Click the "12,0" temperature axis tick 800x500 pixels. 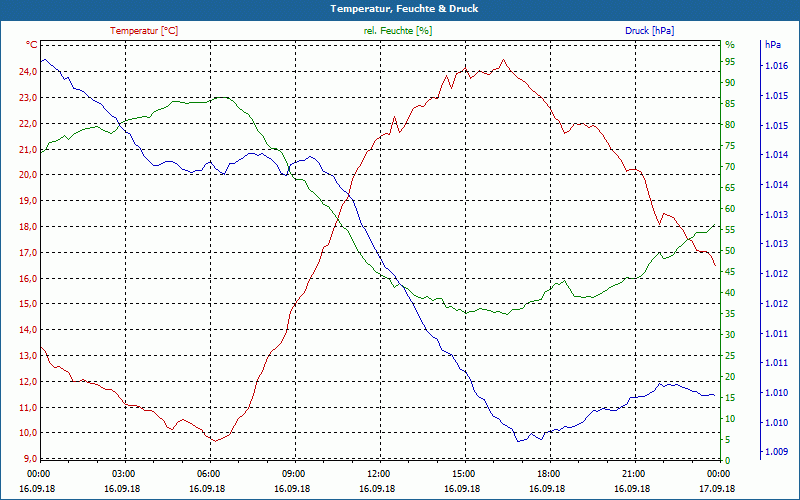(x=28, y=382)
